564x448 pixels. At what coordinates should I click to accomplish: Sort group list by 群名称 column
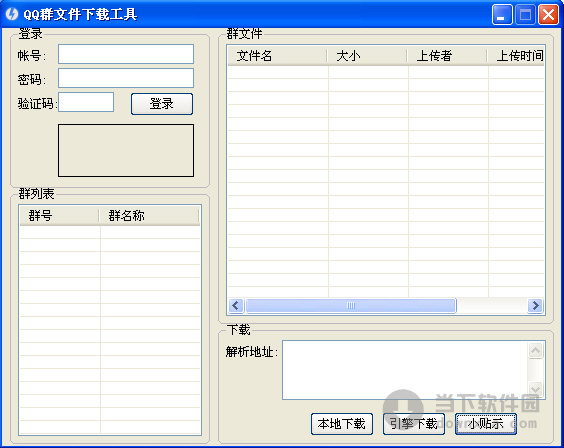coord(149,216)
